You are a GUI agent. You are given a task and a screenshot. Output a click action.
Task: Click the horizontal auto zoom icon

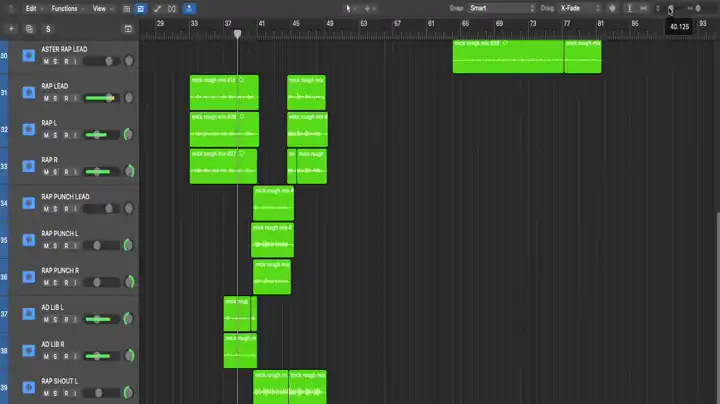tap(644, 8)
